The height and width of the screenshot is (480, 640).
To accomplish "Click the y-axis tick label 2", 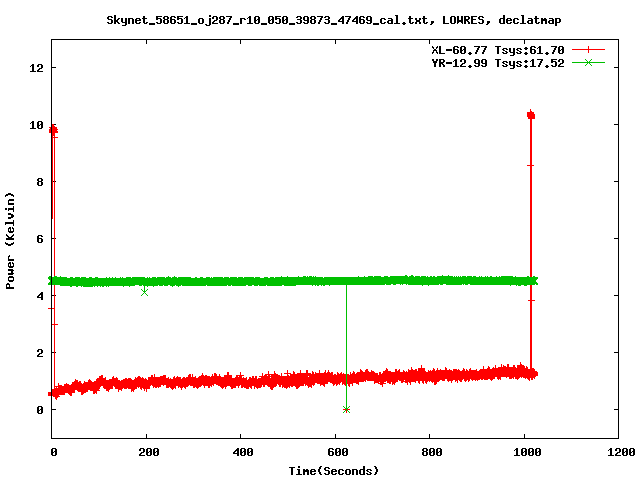I will [x=40, y=353].
